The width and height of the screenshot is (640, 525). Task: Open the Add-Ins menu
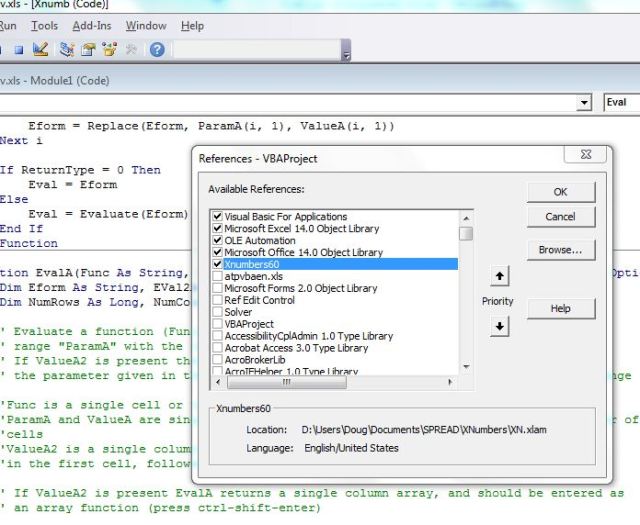(92, 26)
